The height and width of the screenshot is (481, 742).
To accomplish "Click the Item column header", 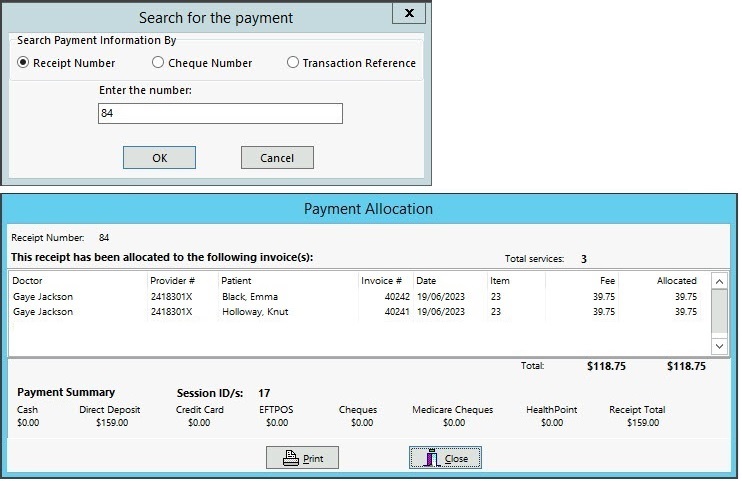I will (x=500, y=281).
